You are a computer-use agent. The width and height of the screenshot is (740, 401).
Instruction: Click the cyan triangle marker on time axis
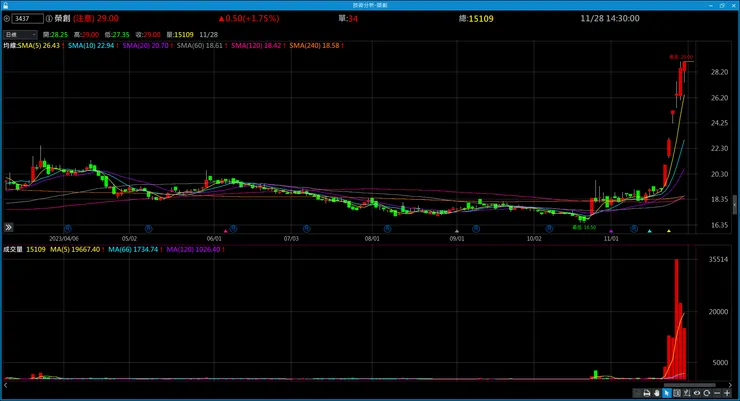pyautogui.click(x=650, y=231)
